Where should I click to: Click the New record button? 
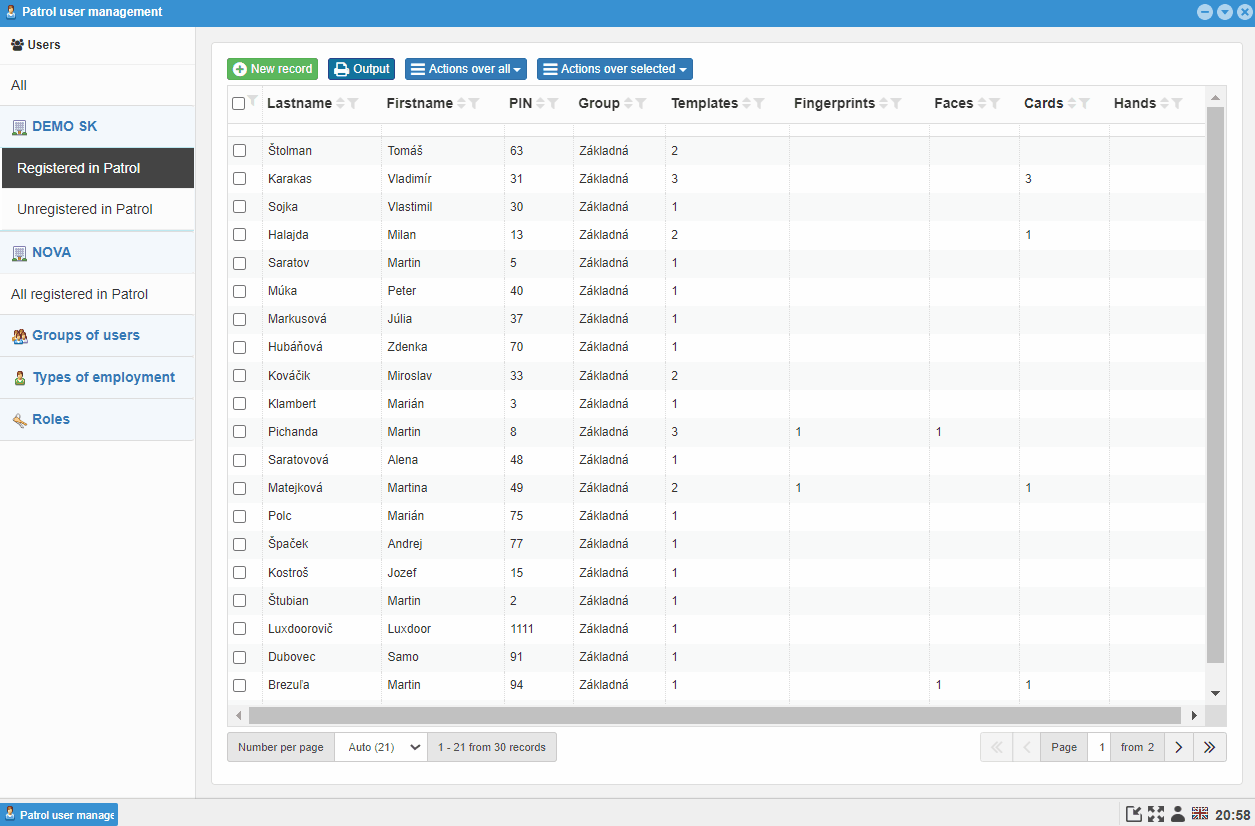coord(273,69)
